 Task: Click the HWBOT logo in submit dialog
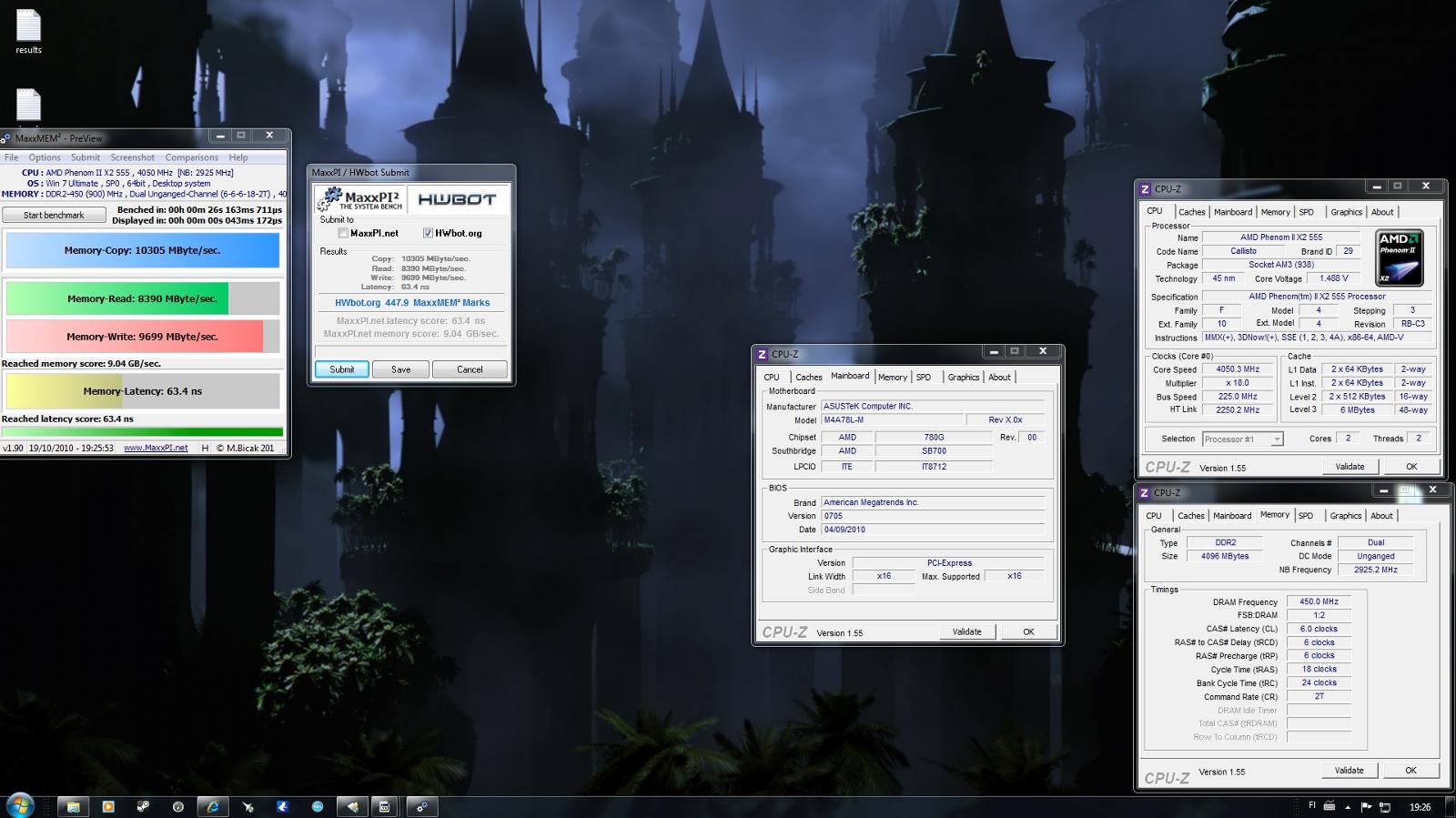coord(457,199)
